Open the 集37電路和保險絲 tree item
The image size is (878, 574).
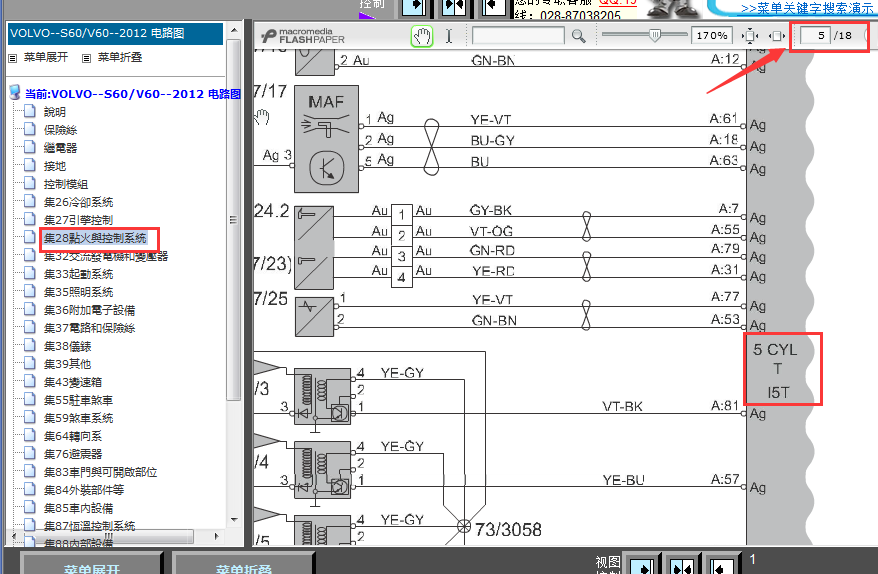[90, 328]
